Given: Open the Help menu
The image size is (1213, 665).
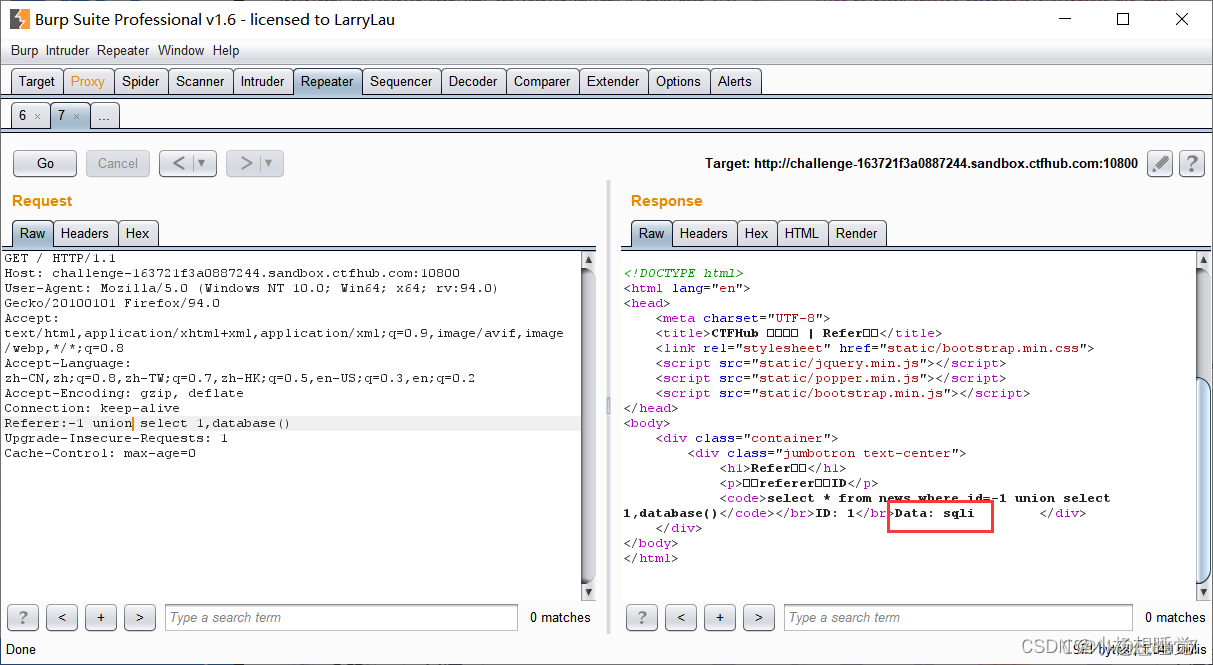Looking at the screenshot, I should [226, 50].
